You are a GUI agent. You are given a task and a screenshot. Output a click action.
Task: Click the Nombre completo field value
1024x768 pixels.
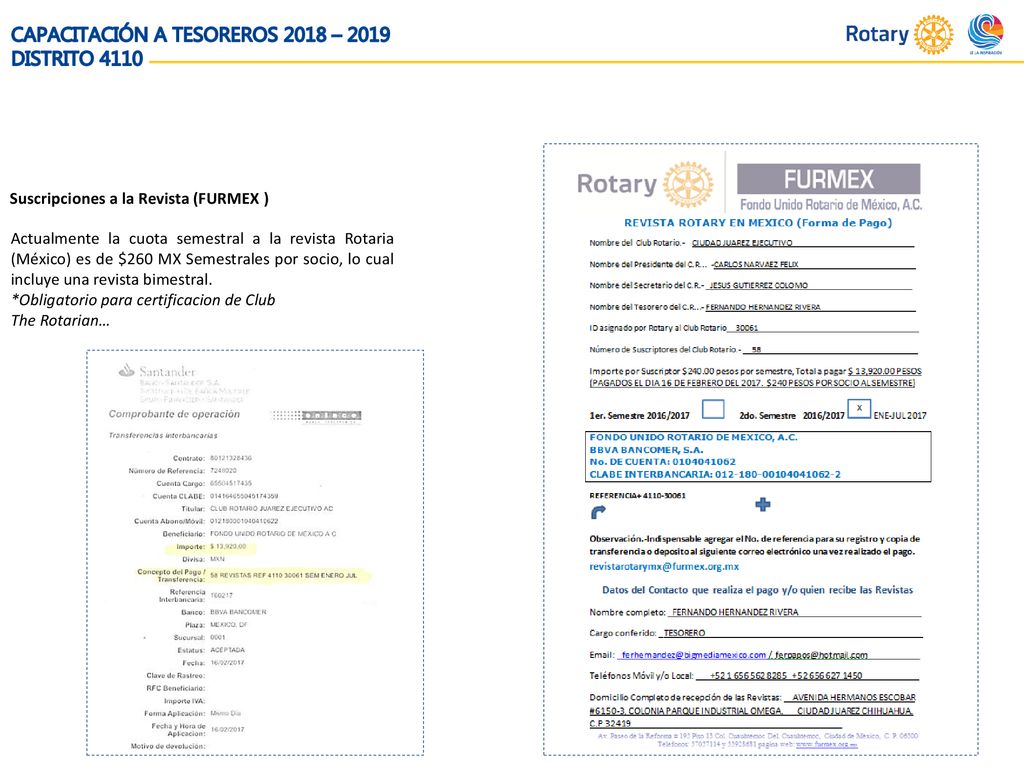pyautogui.click(x=735, y=612)
